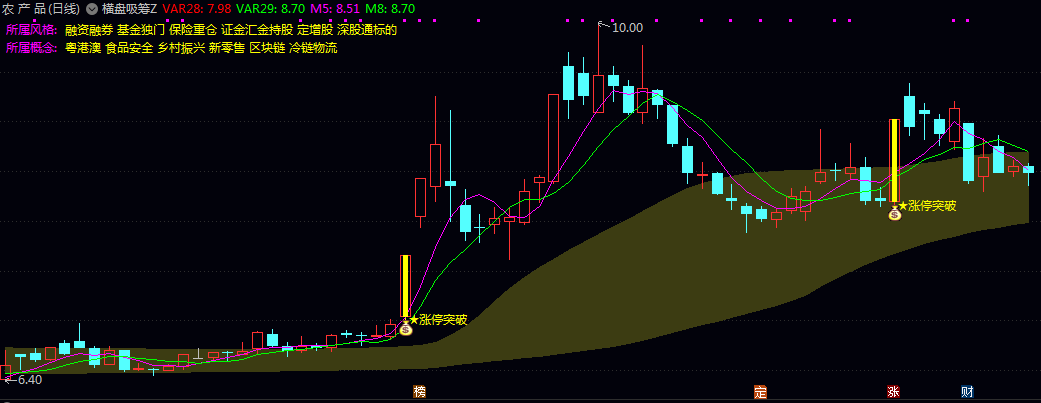This screenshot has width=1041, height=403.
Task: Click the money bag icon under the second 涨停突破 bar
Action: point(895,212)
